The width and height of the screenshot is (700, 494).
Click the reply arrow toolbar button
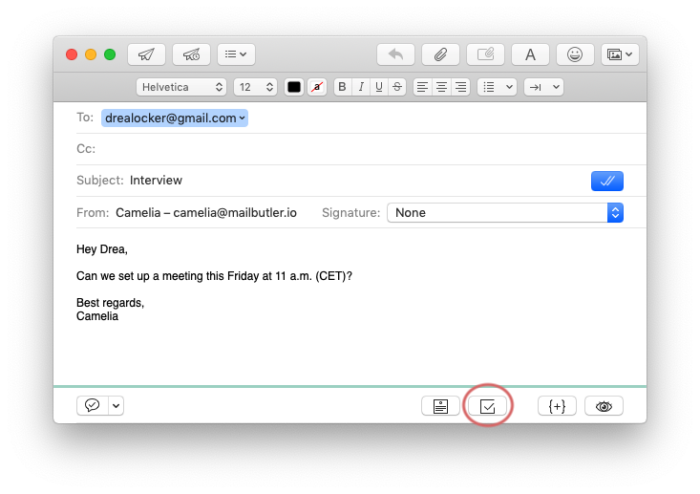coord(396,54)
